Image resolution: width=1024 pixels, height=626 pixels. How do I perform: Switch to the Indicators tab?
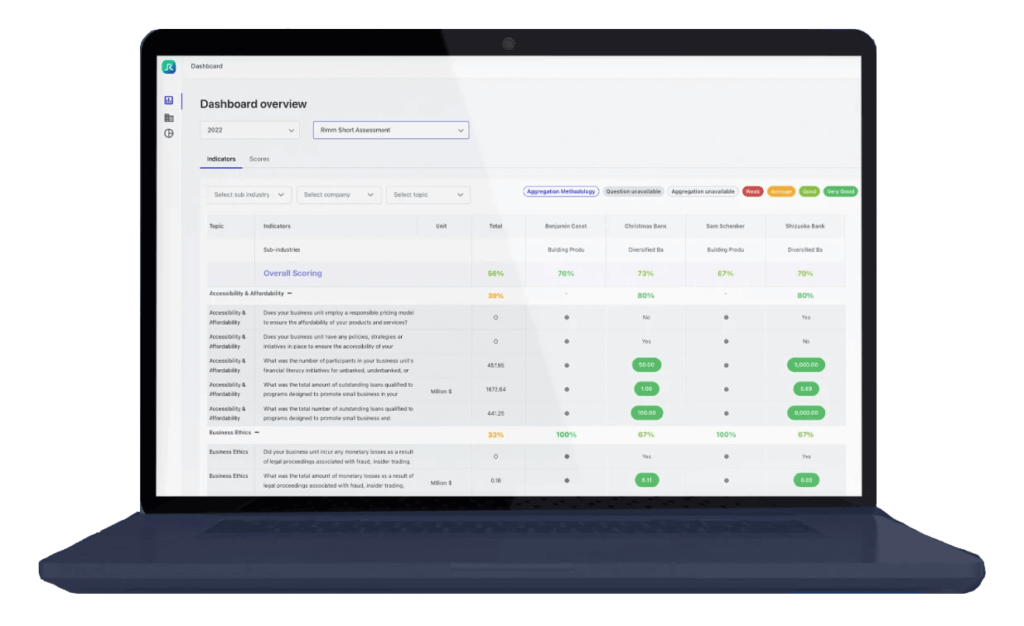tap(221, 159)
